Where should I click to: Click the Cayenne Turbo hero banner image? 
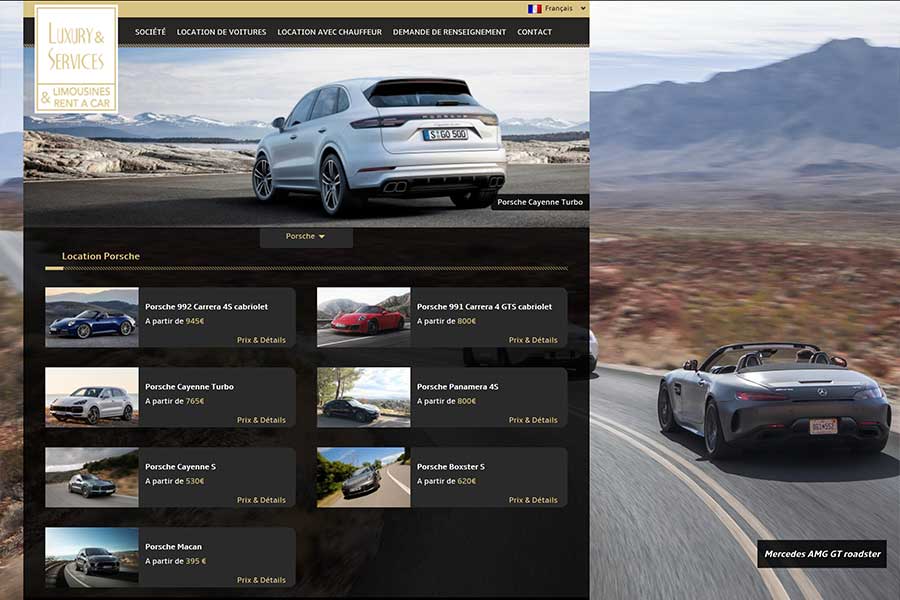click(x=307, y=137)
